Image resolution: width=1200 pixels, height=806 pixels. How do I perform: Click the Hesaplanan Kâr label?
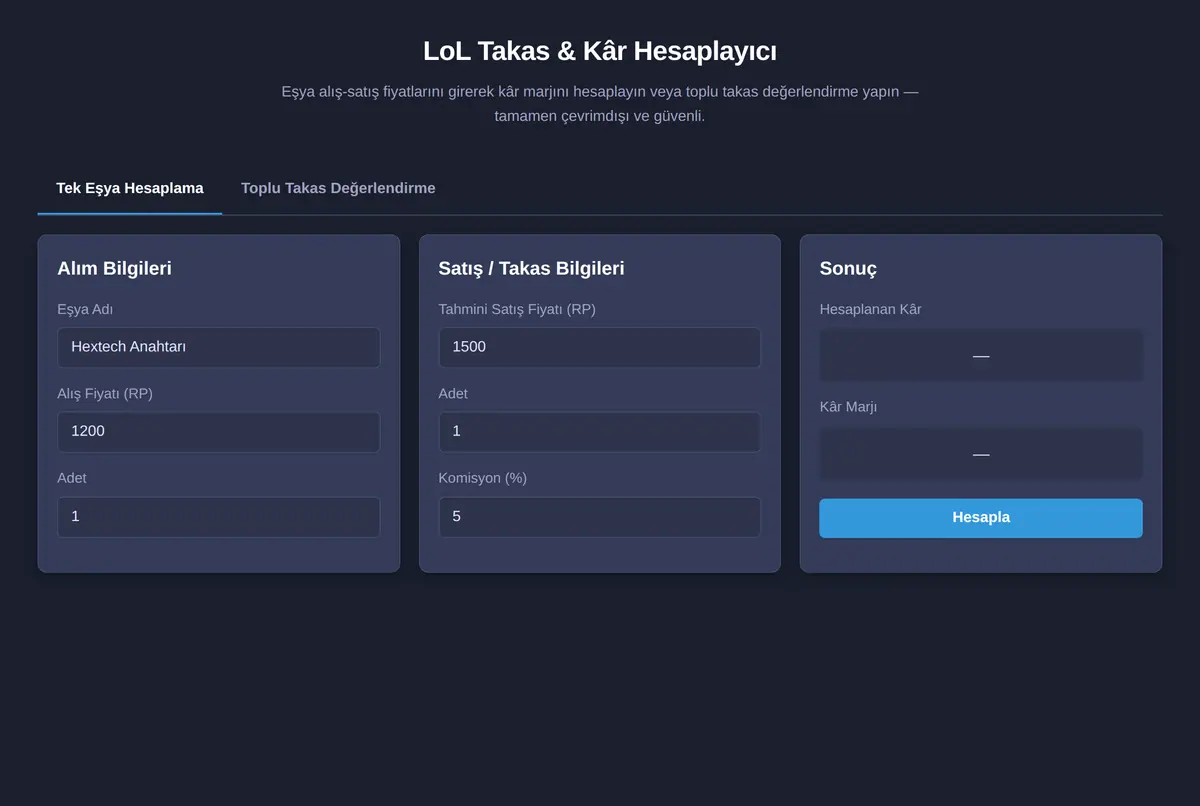tap(870, 310)
